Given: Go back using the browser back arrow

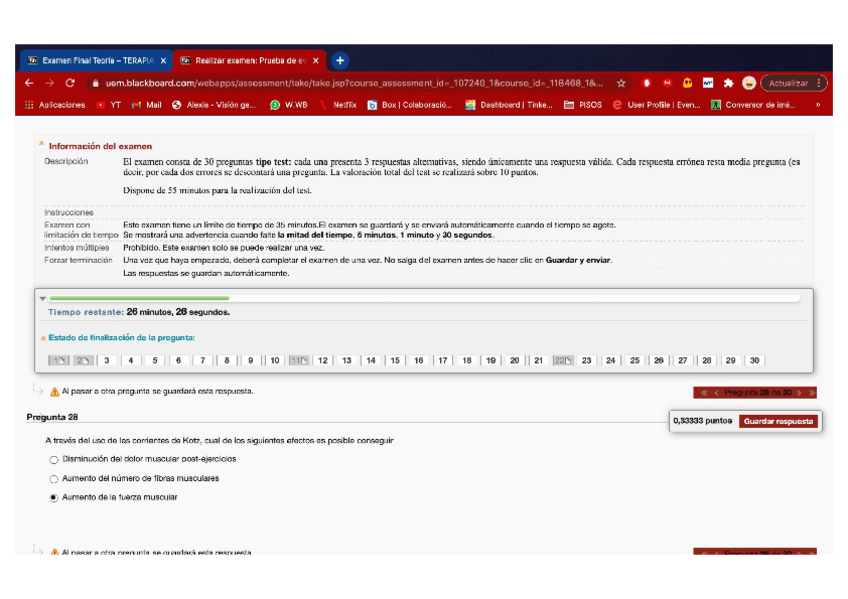Looking at the screenshot, I should click(x=29, y=83).
